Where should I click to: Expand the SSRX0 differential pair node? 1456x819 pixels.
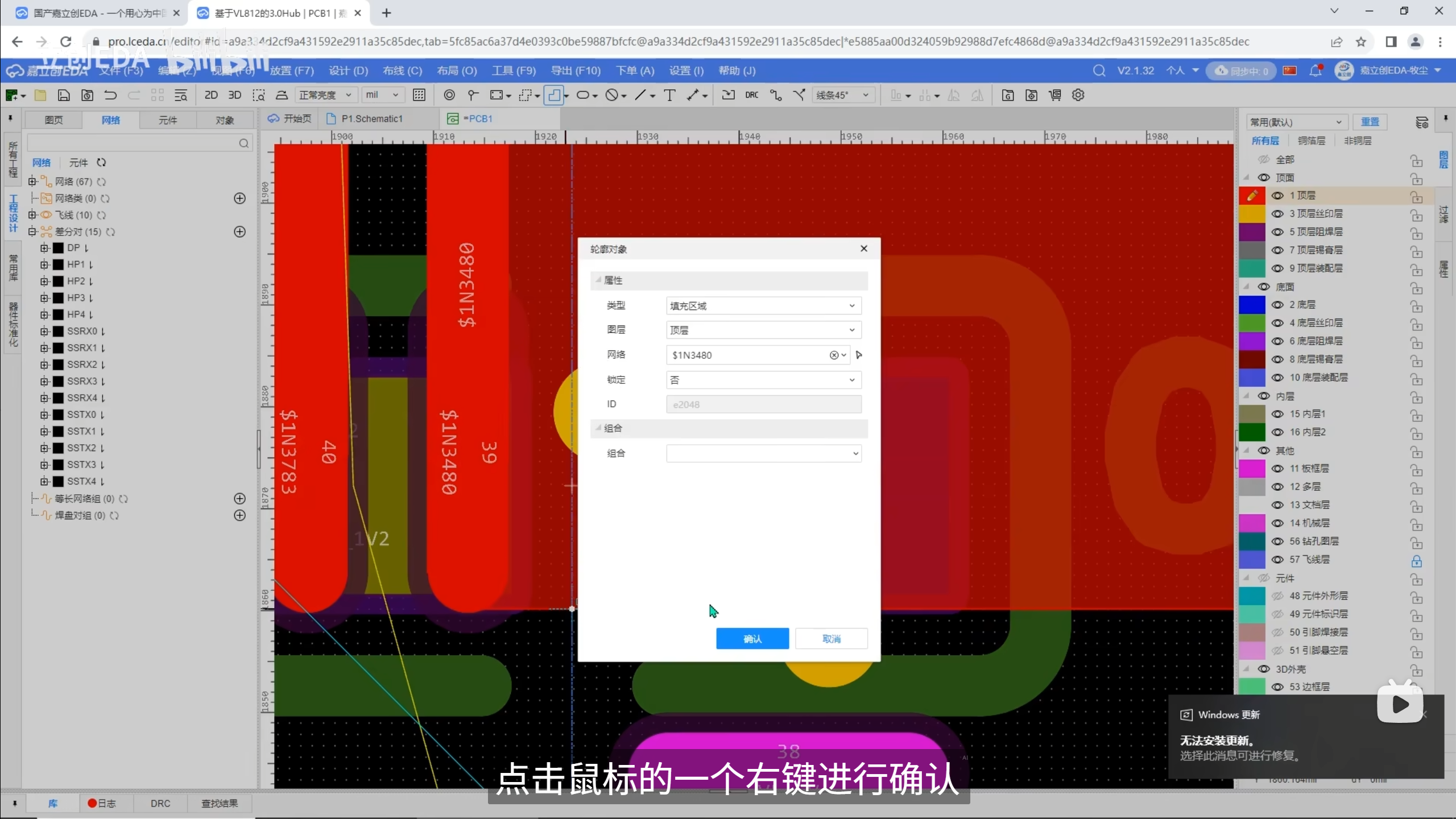pyautogui.click(x=44, y=331)
